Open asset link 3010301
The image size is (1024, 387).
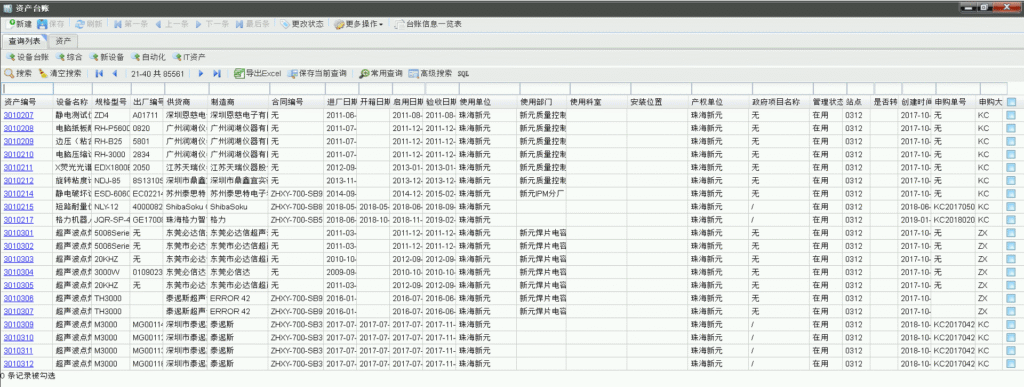coord(19,233)
